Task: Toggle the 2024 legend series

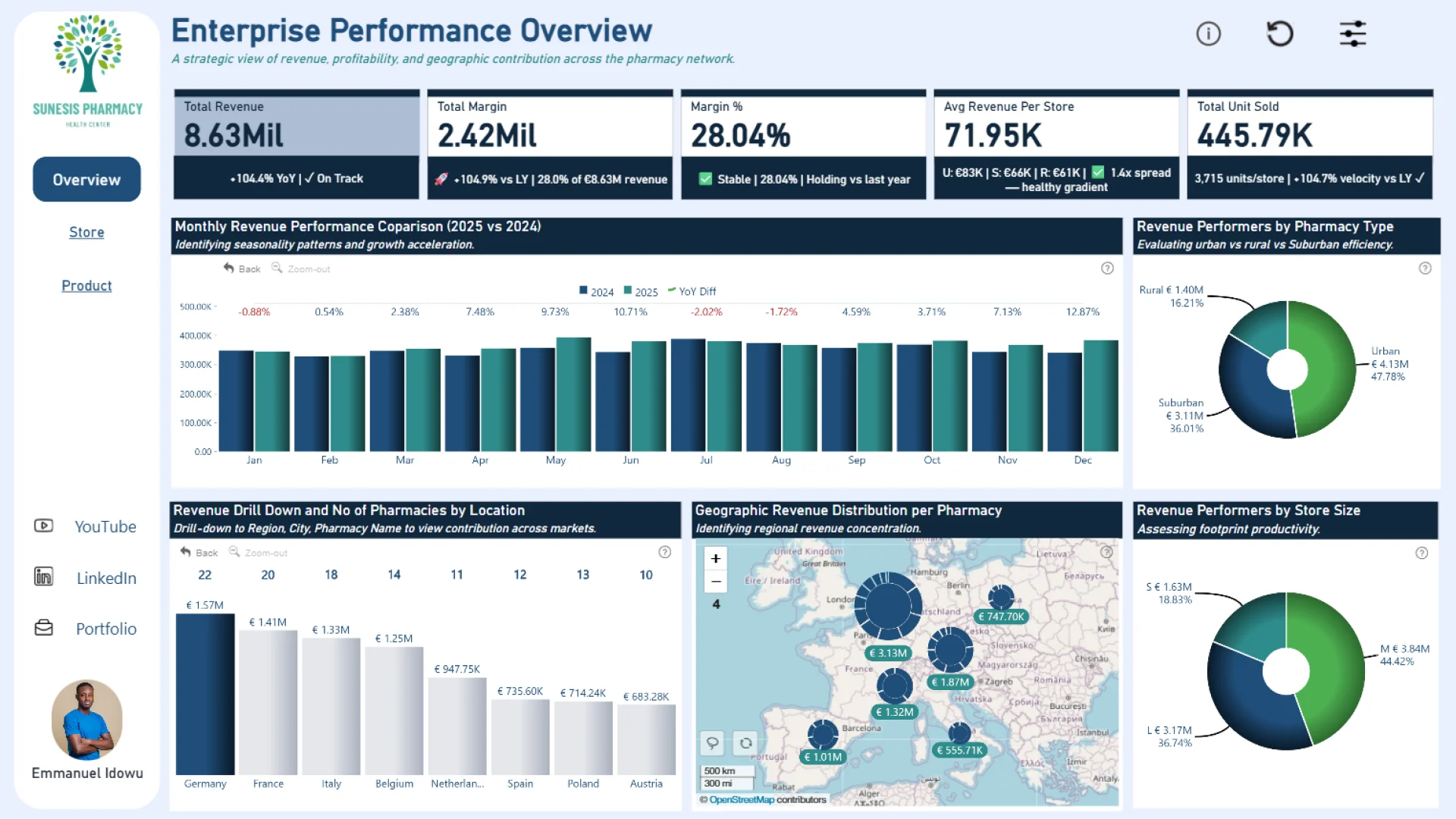Action: point(596,292)
